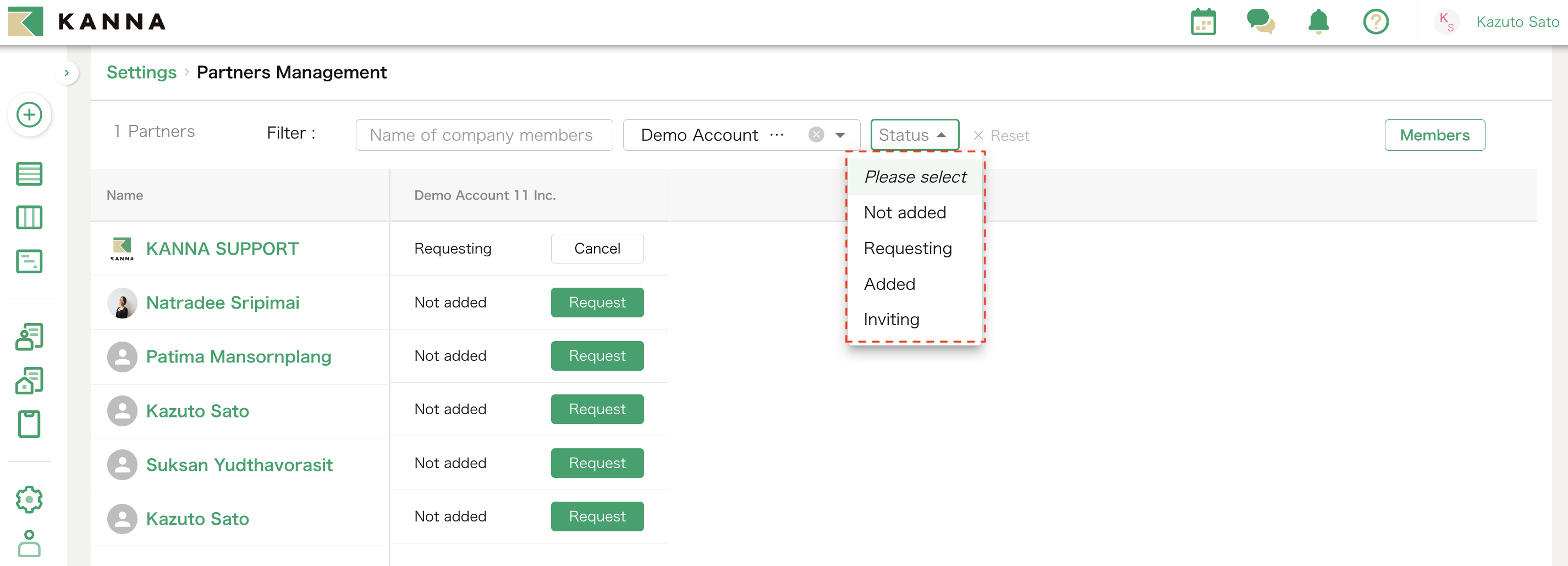Open the settings gear in sidebar

click(29, 499)
